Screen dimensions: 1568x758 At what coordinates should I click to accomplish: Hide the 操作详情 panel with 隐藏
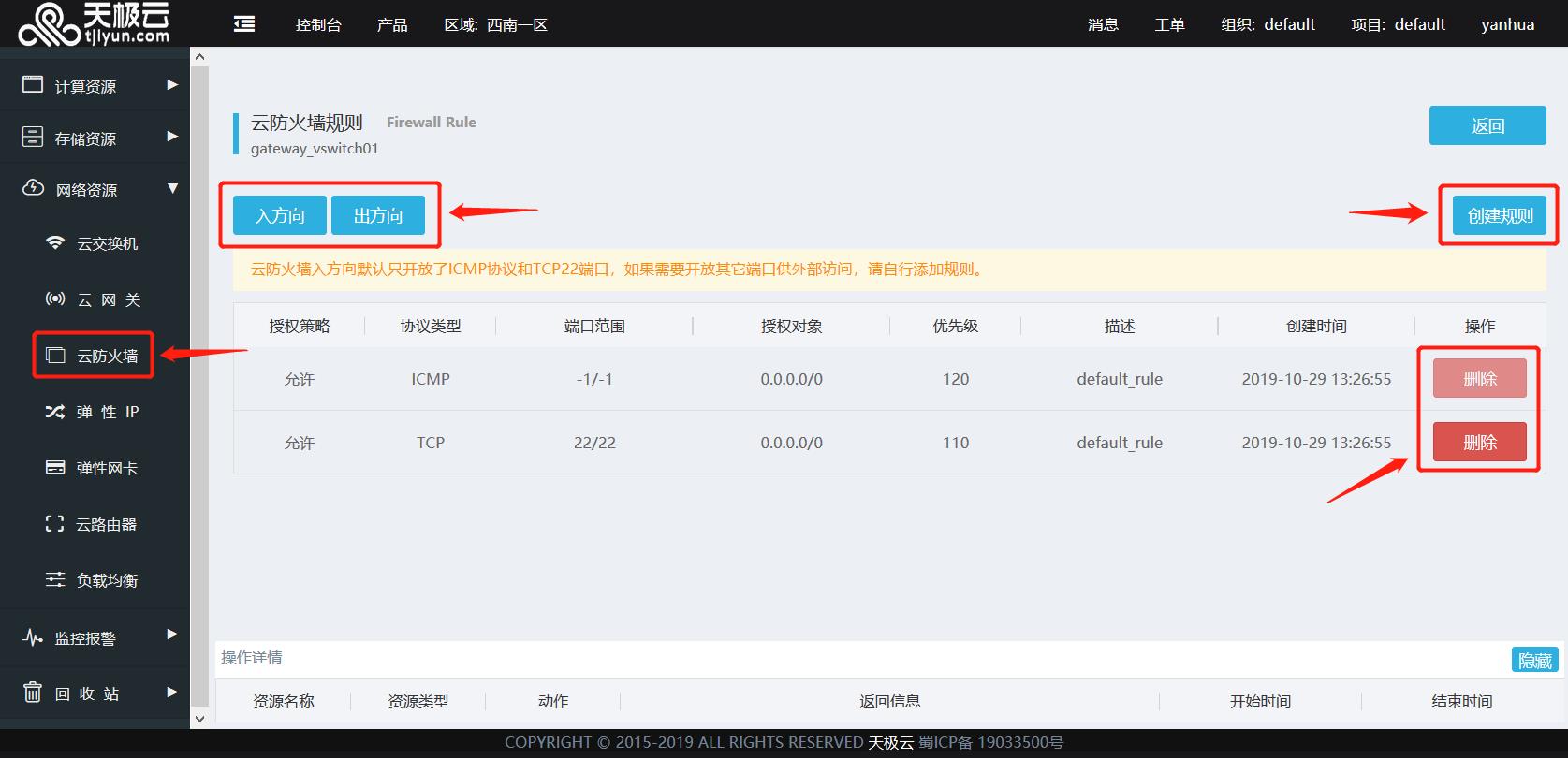(1534, 660)
